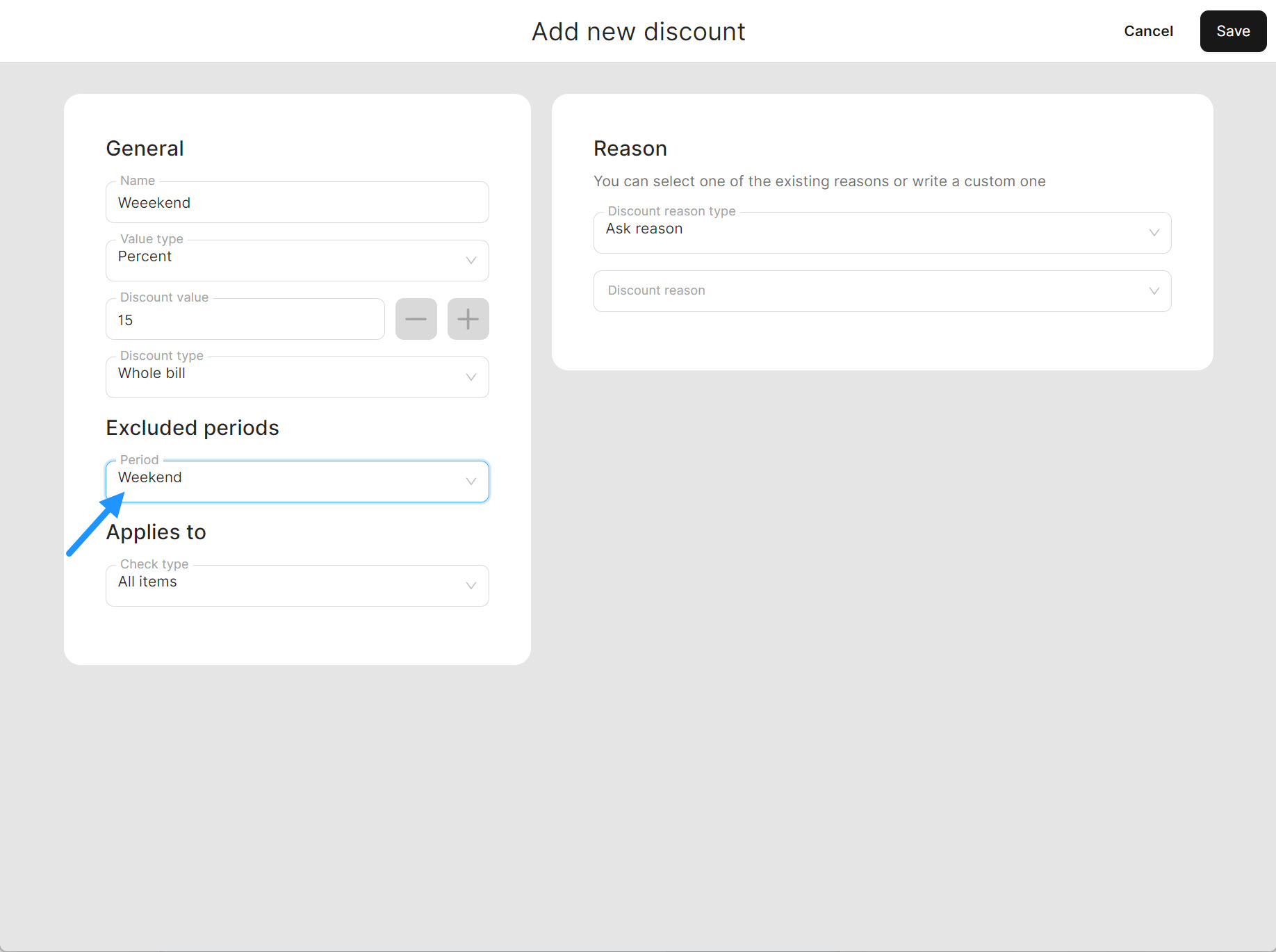Click the minus button to decrease discount value
1276x952 pixels.
coord(416,319)
